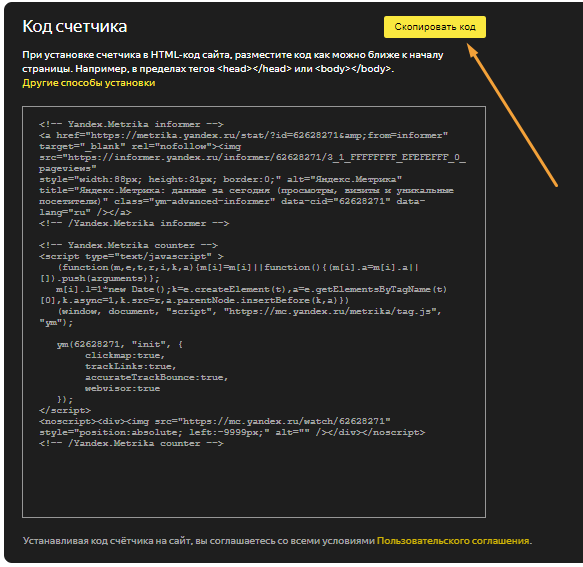Click the a href metrika.yandex.ru line
Viewport: 583px width, 567px height.
pyautogui.click(x=244, y=135)
